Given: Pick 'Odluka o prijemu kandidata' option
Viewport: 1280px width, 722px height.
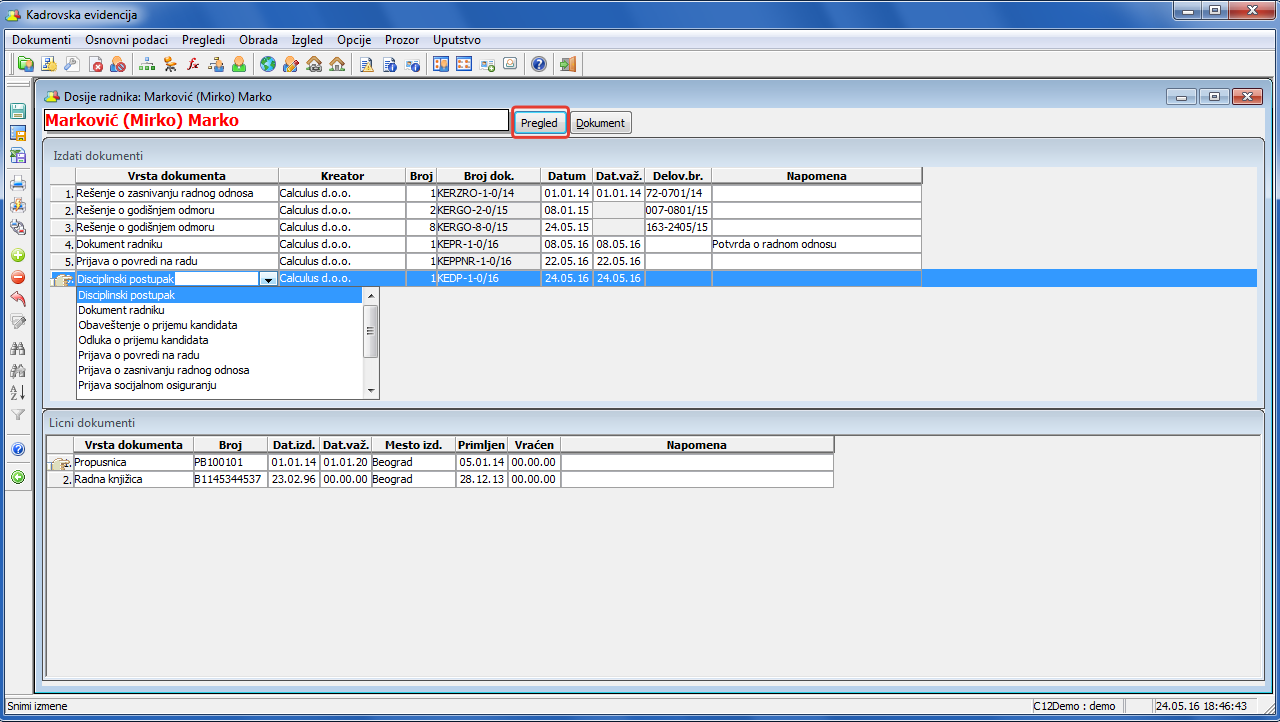Looking at the screenshot, I should tap(143, 340).
